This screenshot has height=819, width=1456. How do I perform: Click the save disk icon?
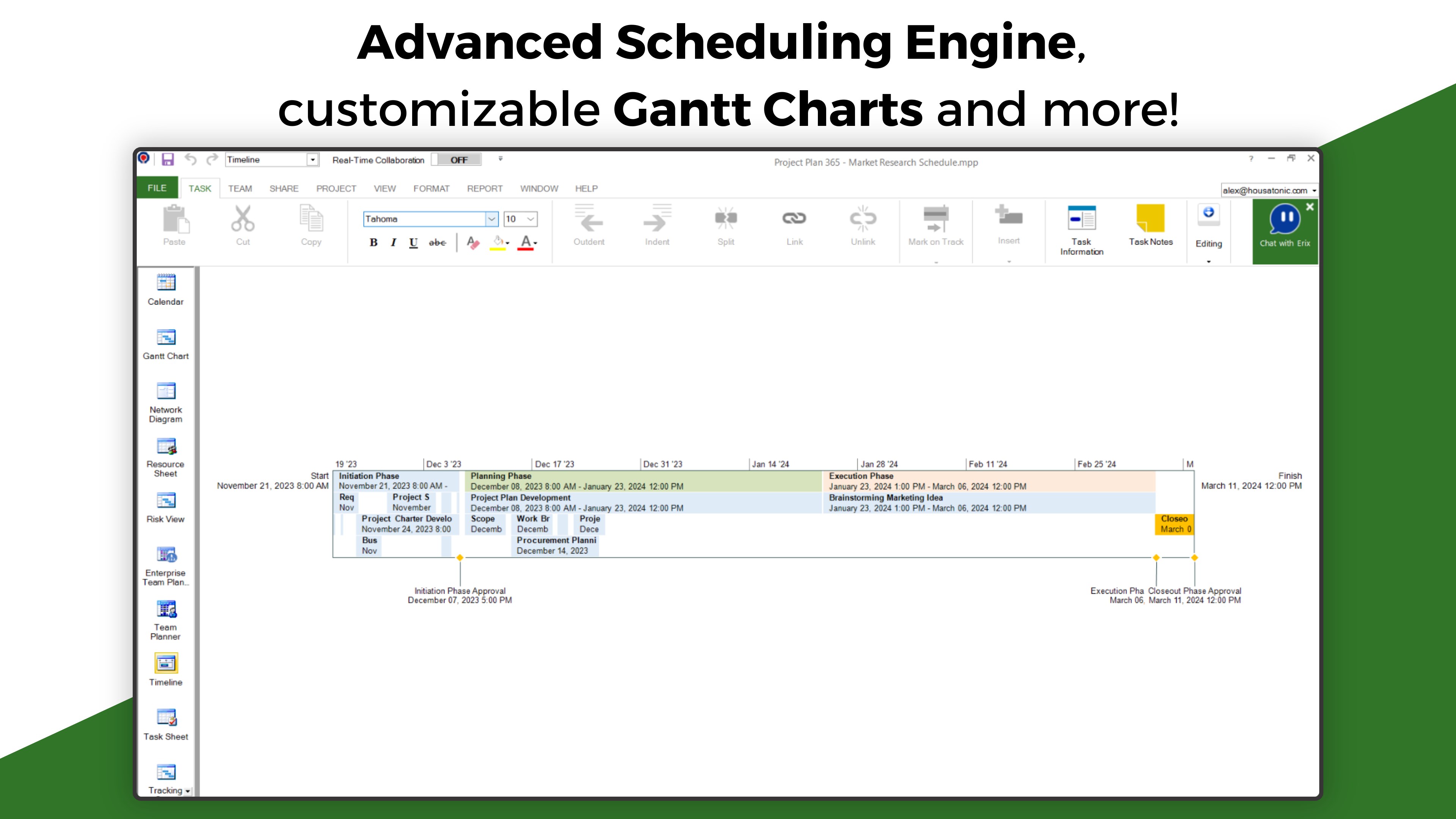(168, 160)
